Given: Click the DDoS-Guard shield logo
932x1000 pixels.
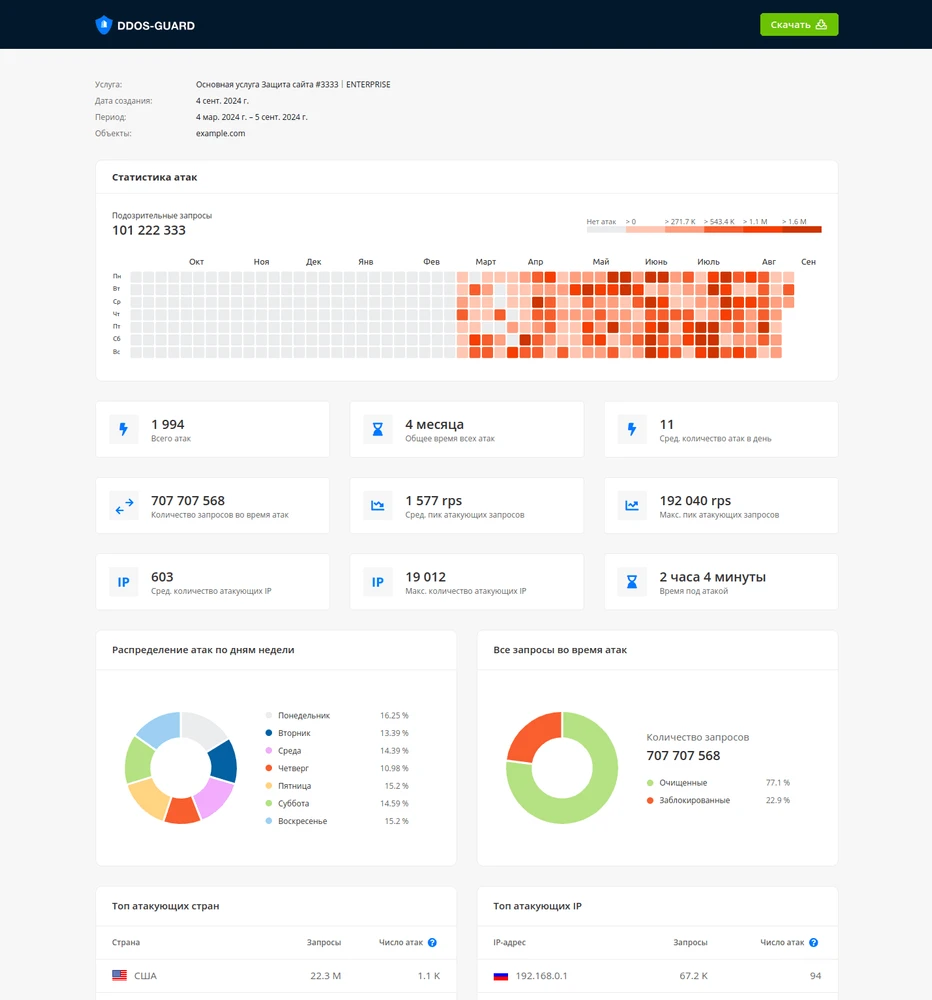Looking at the screenshot, I should tap(104, 25).
